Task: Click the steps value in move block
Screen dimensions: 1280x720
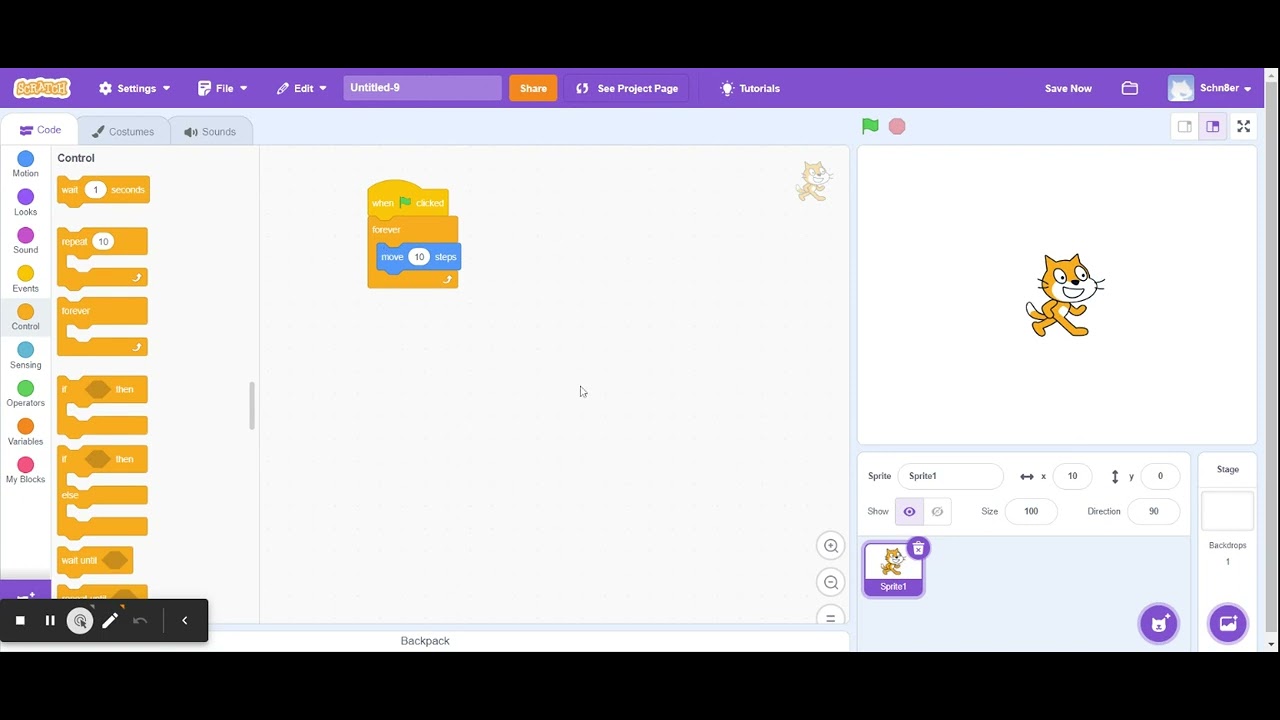Action: pyautogui.click(x=419, y=257)
